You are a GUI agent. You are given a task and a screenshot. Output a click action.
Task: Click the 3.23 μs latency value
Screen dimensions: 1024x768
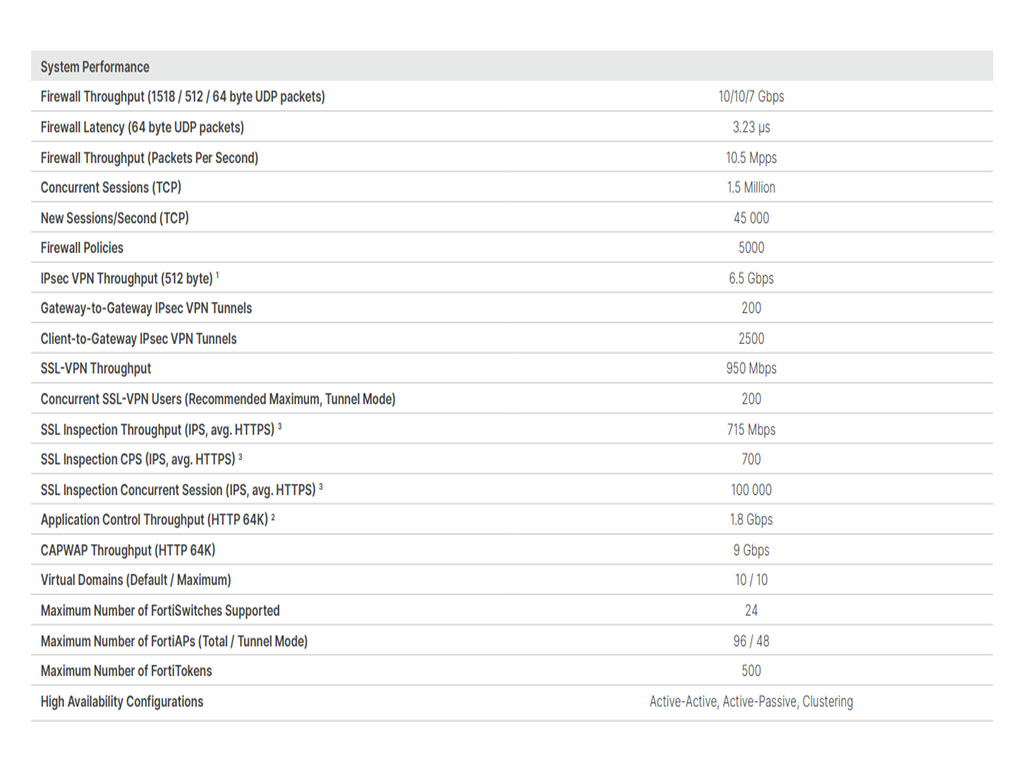[751, 127]
